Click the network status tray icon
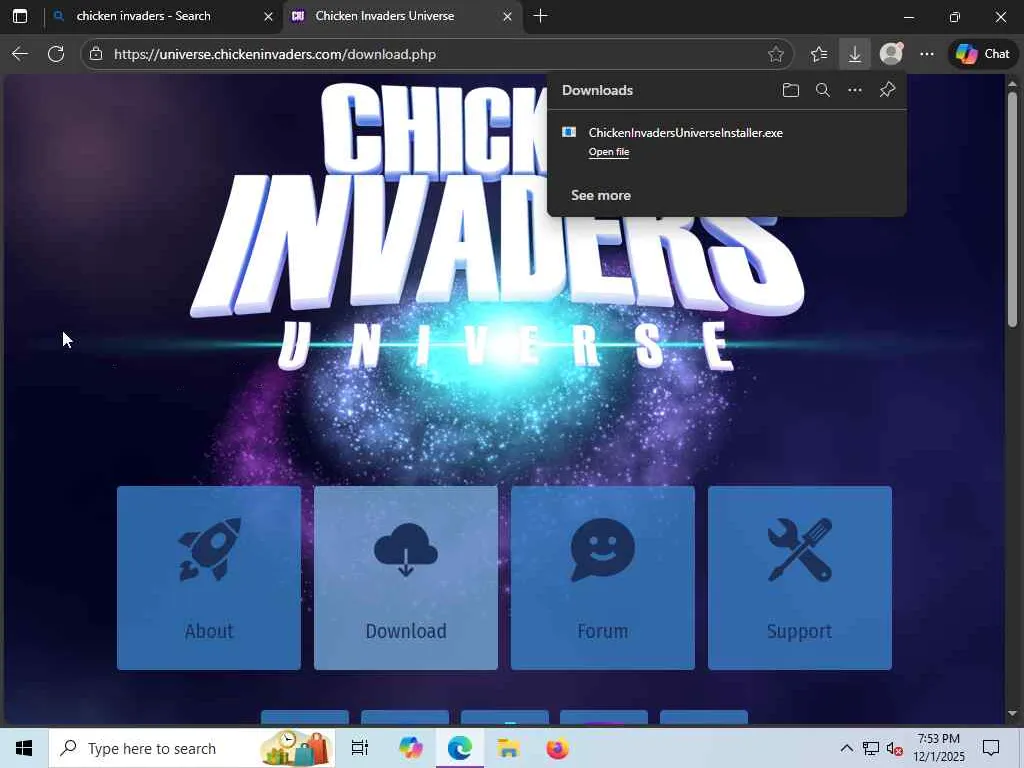This screenshot has width=1024, height=768. point(871,748)
